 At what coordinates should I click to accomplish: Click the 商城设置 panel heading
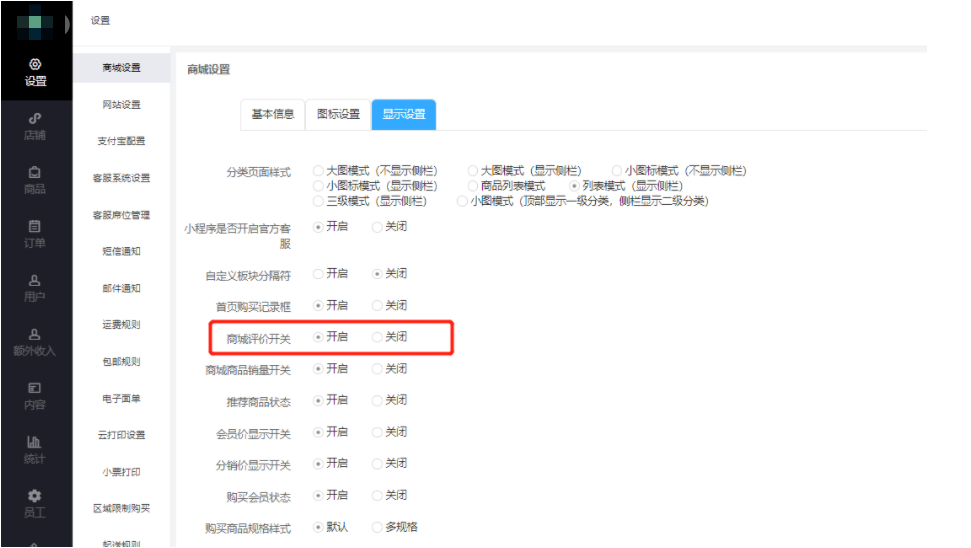(209, 69)
